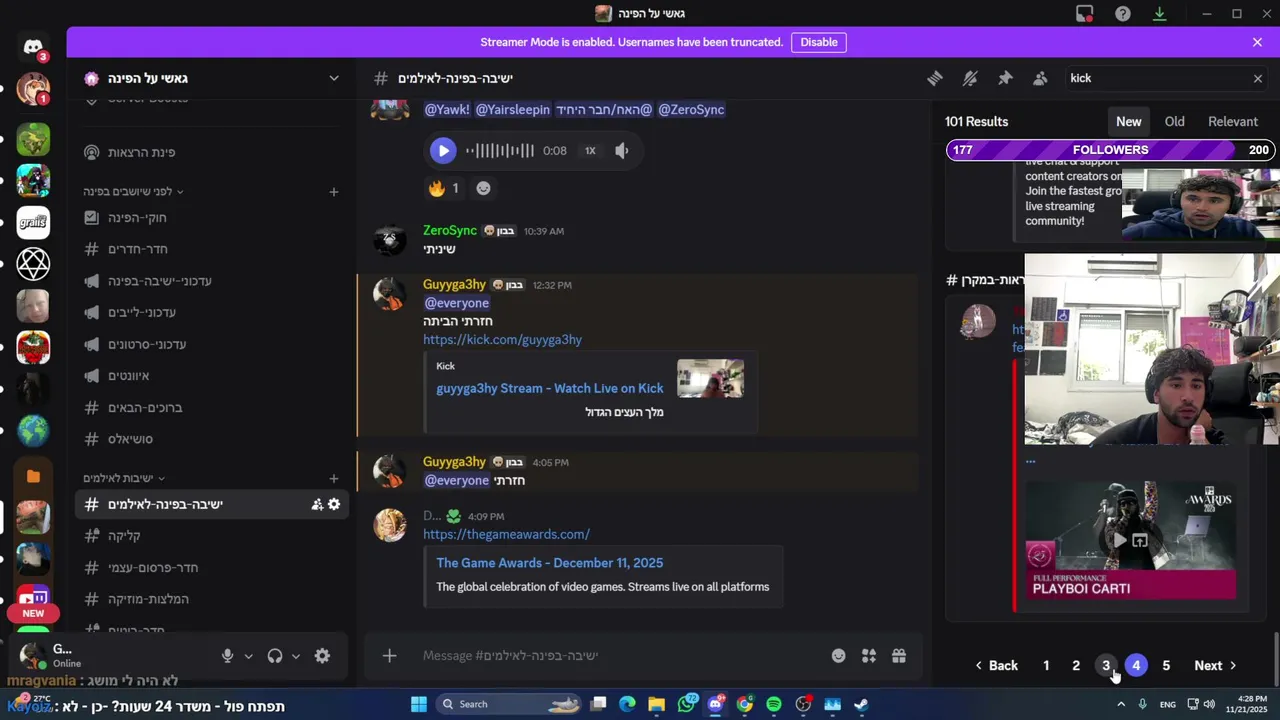Add reaction smiley next to fire reaction
This screenshot has height=720, width=1280.
coord(483,188)
